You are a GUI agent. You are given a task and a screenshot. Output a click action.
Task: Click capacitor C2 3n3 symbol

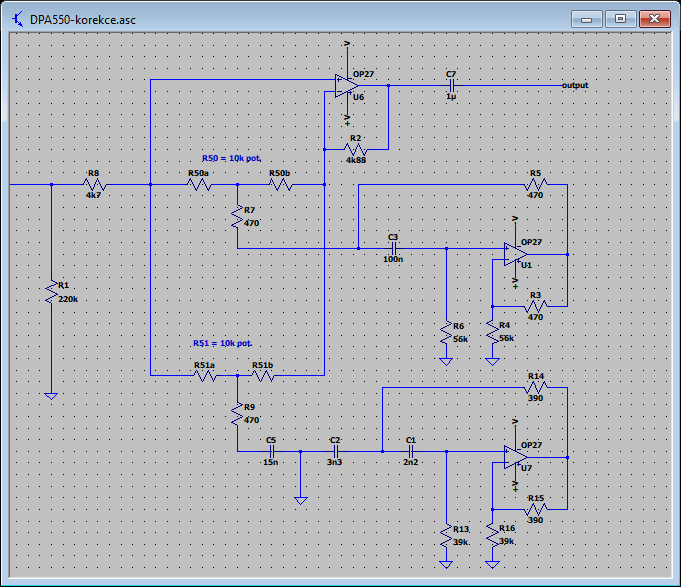point(335,452)
